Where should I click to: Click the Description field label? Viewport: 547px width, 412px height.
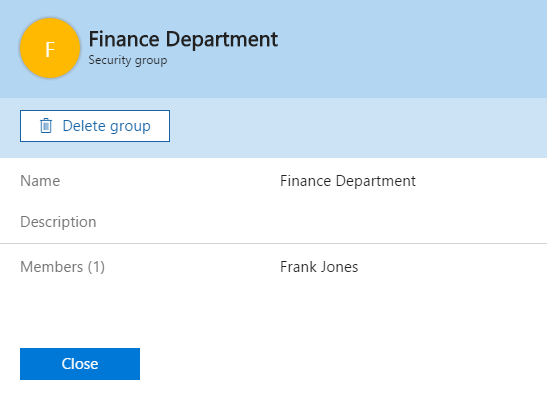(x=58, y=222)
